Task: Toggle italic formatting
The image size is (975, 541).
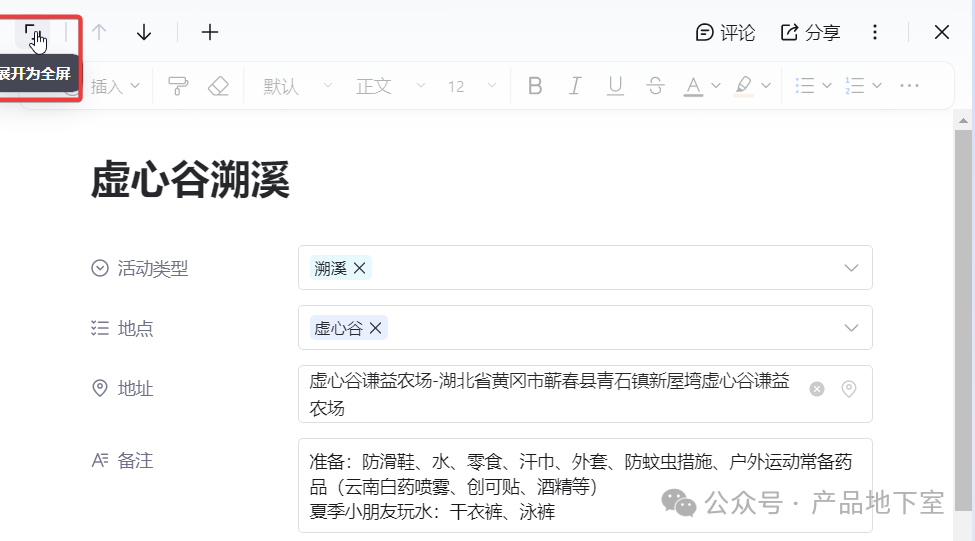Action: point(575,86)
